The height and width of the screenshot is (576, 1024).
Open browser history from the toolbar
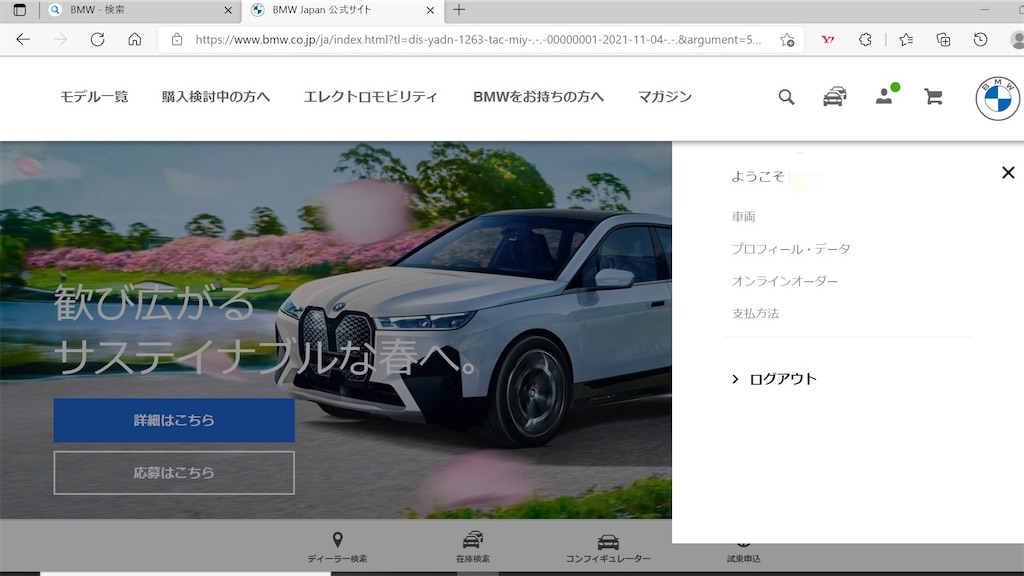[x=980, y=39]
